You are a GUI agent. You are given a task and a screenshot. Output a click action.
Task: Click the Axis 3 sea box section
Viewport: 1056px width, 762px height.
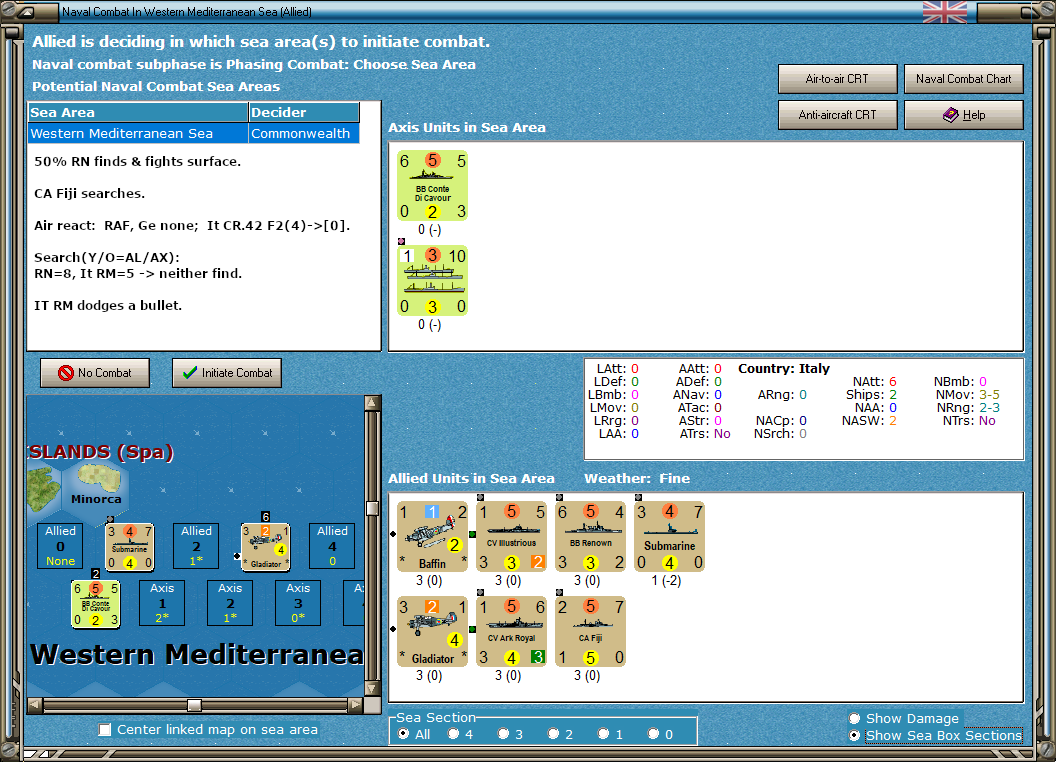[298, 603]
